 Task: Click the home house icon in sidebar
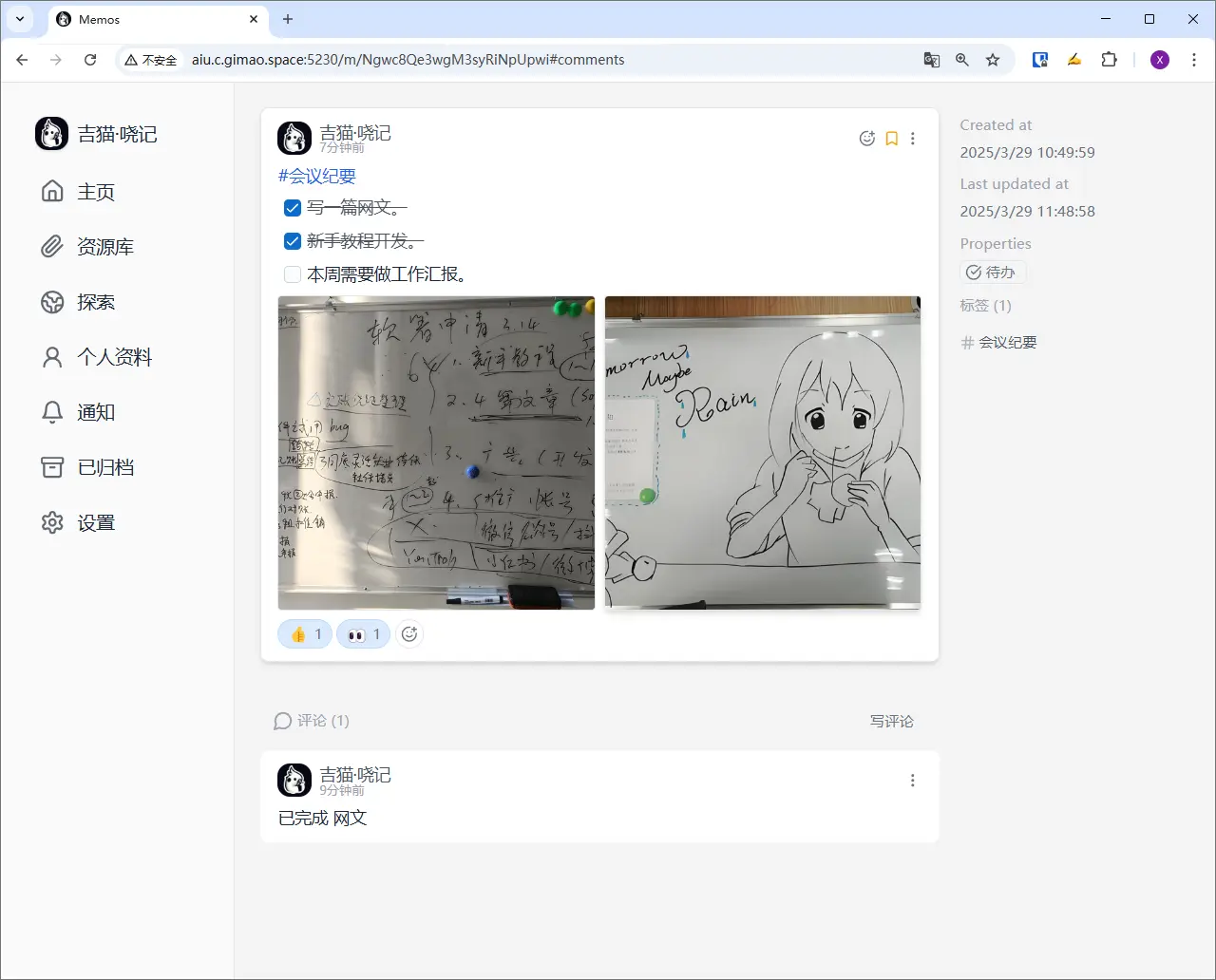[x=52, y=191]
